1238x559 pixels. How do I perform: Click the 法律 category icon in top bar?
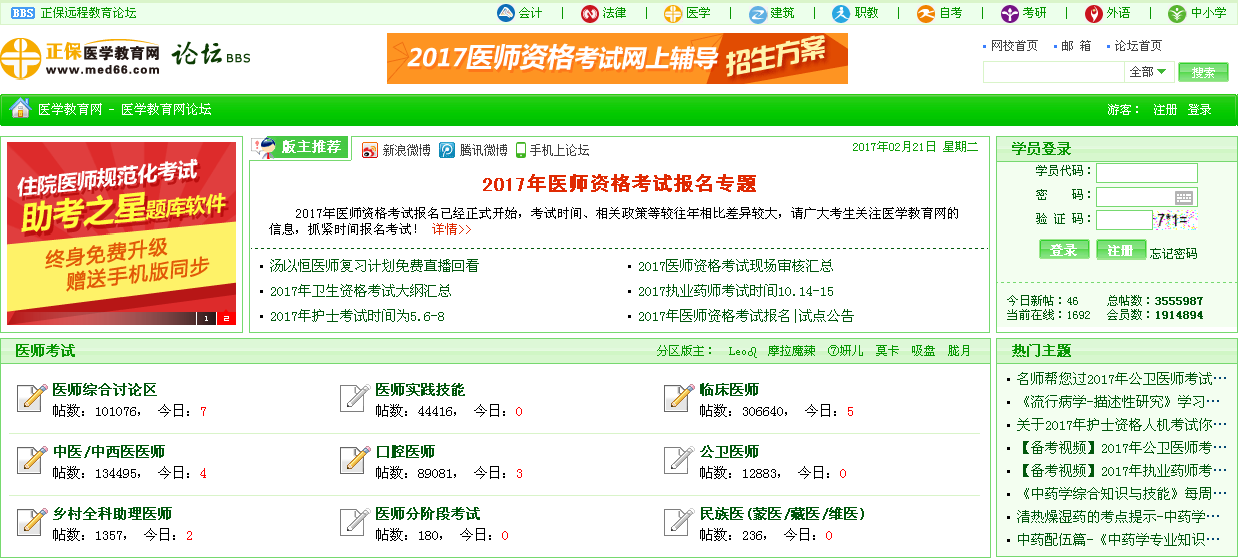(589, 13)
